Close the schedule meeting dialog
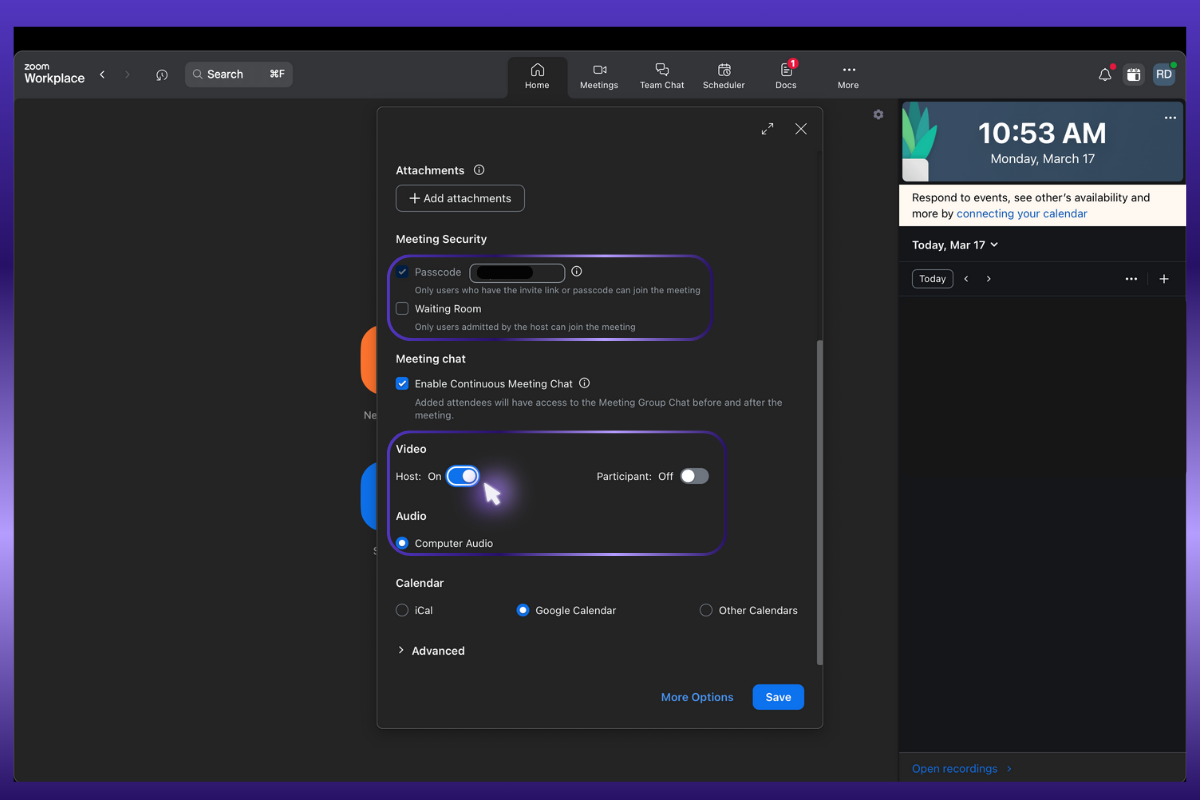This screenshot has height=800, width=1200. 801,129
